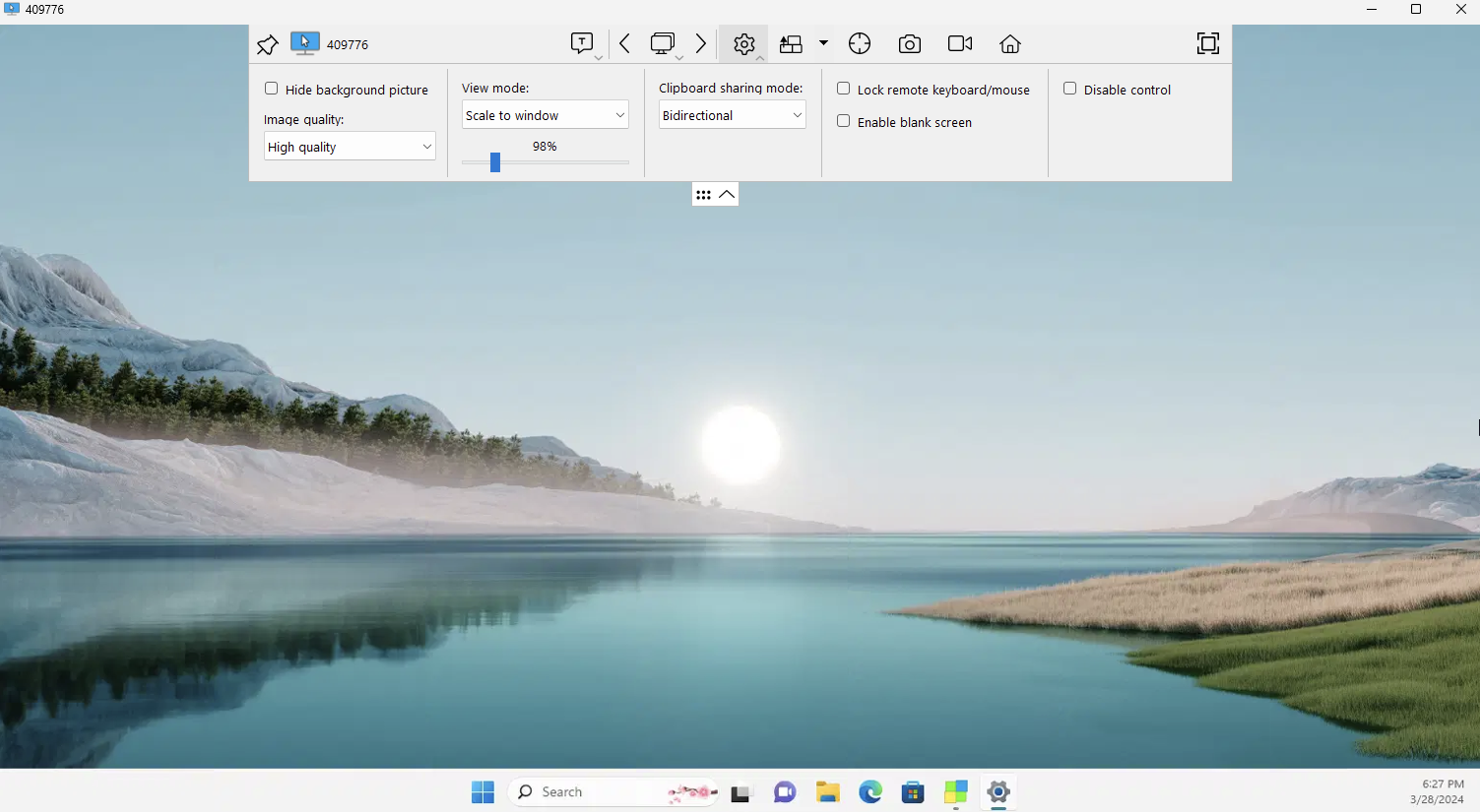This screenshot has width=1480, height=812.
Task: Expand the file transfer dropdown arrow
Action: pos(823,43)
